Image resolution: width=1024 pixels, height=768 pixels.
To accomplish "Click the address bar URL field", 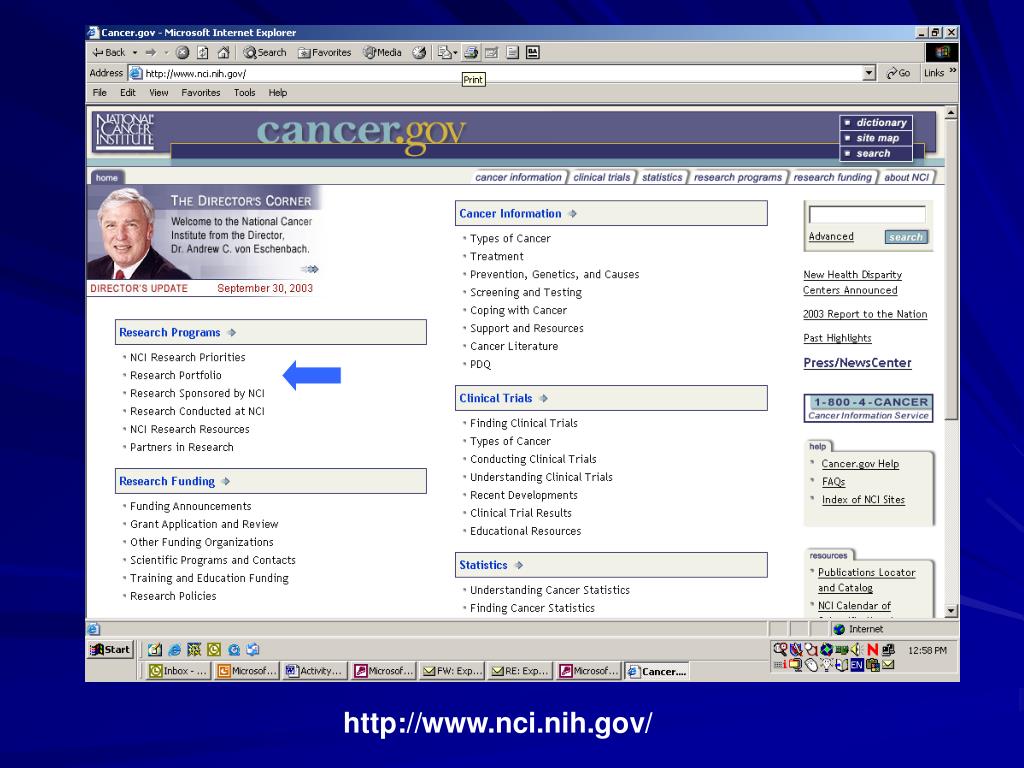I will (502, 73).
